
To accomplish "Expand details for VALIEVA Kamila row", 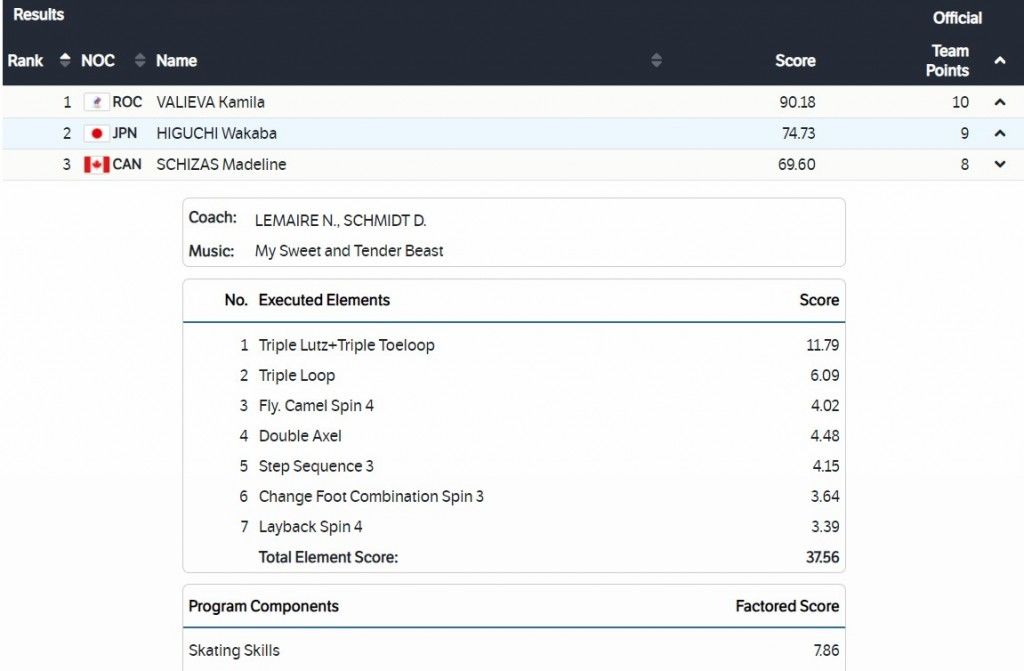I will tap(1000, 102).
